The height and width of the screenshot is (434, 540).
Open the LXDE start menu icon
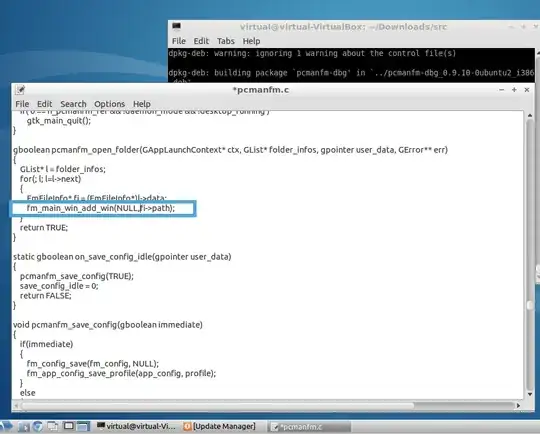point(6,426)
